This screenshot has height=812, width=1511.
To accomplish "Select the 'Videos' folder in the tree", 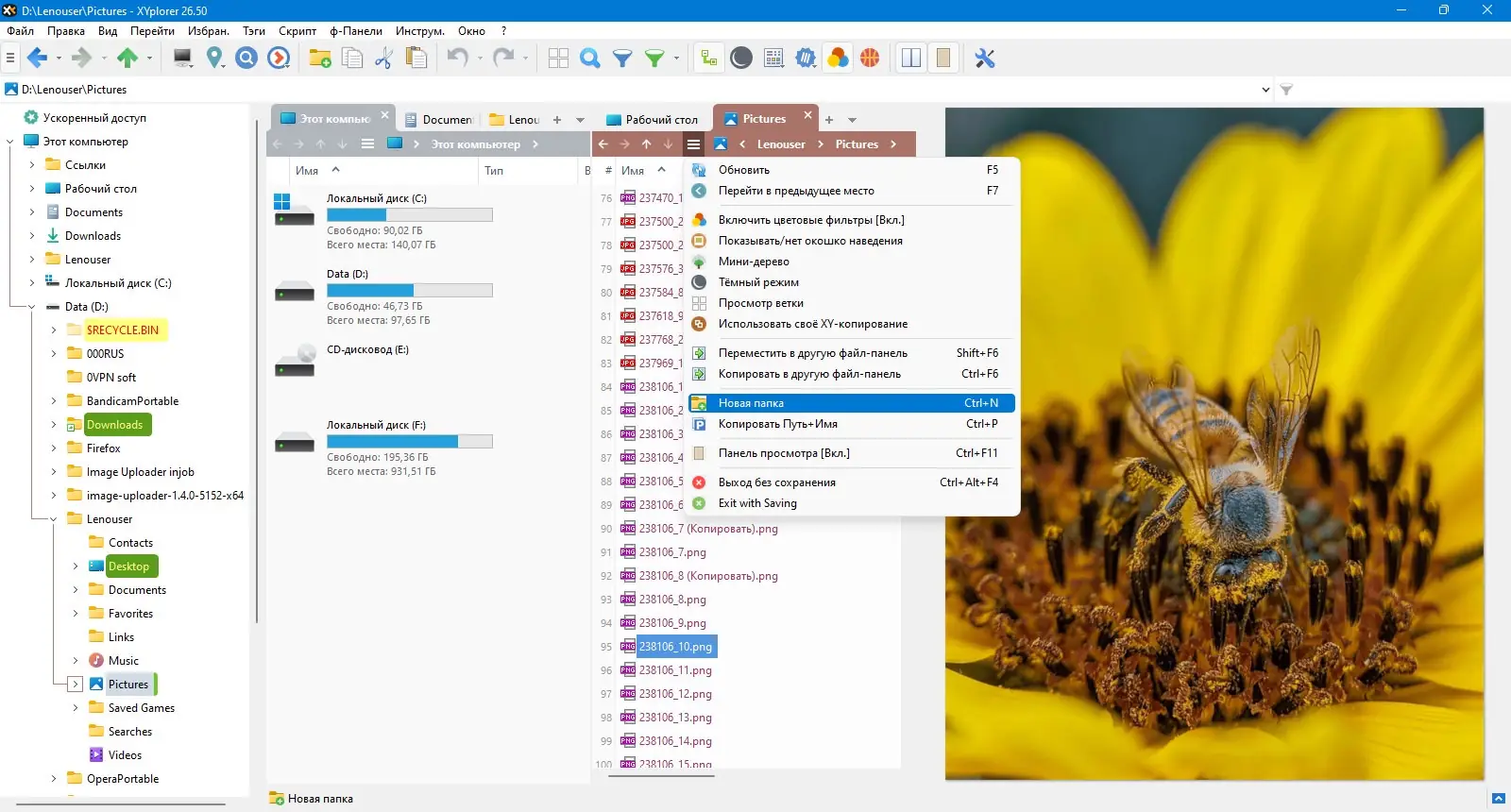I will click(125, 755).
